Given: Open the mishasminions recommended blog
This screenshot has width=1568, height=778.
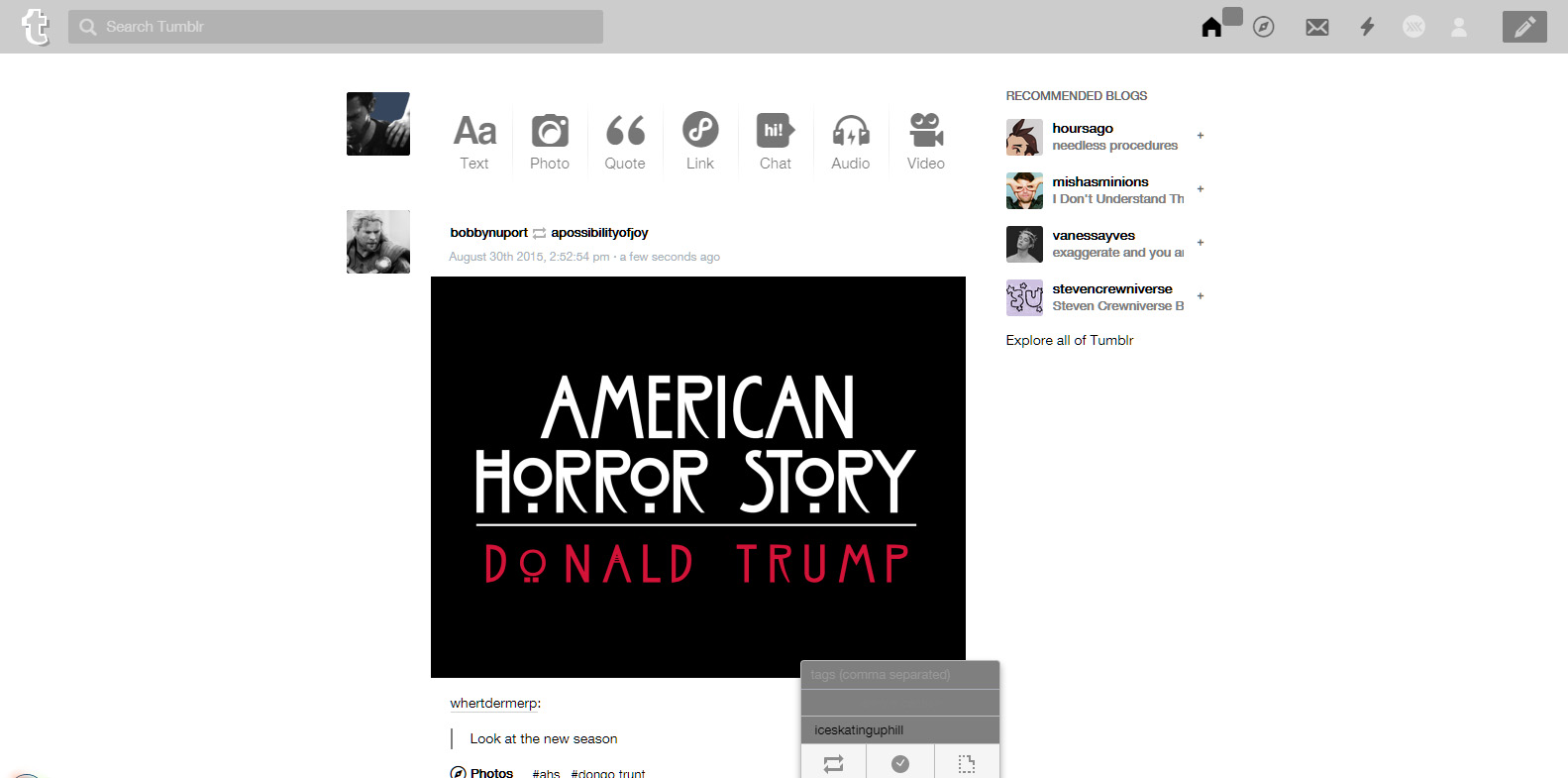Looking at the screenshot, I should tap(1100, 182).
